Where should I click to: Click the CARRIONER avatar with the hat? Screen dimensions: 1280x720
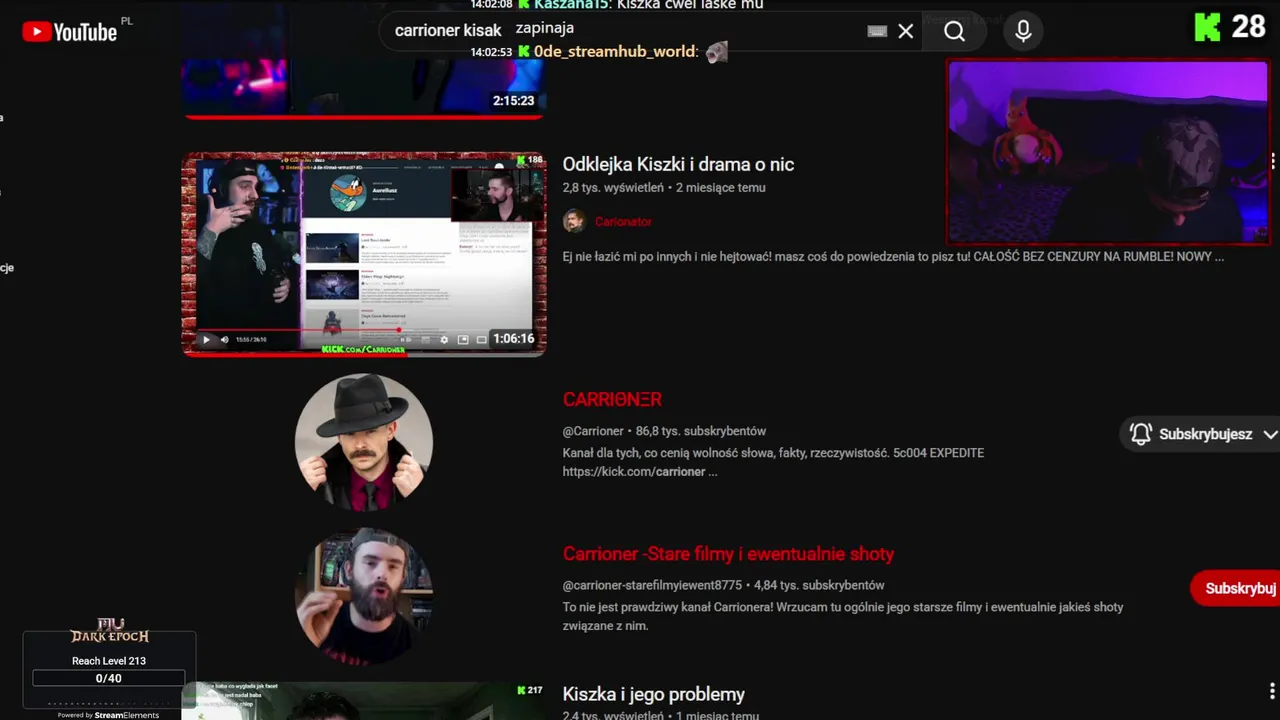point(364,442)
